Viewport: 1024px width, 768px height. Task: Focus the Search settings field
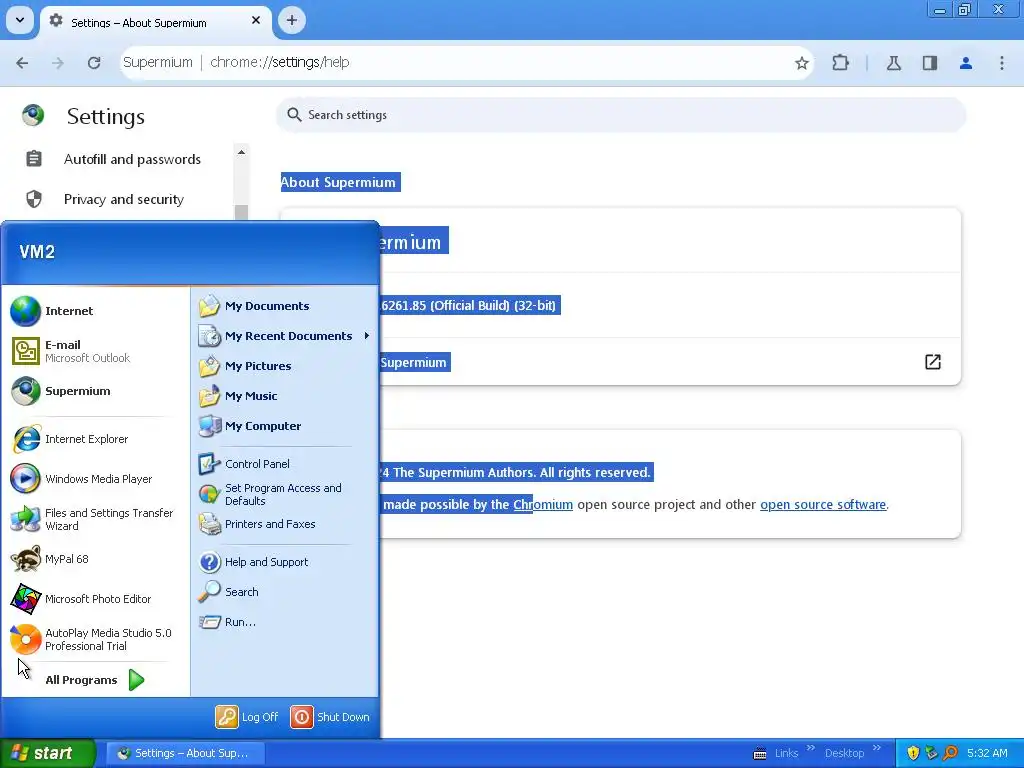coord(620,115)
